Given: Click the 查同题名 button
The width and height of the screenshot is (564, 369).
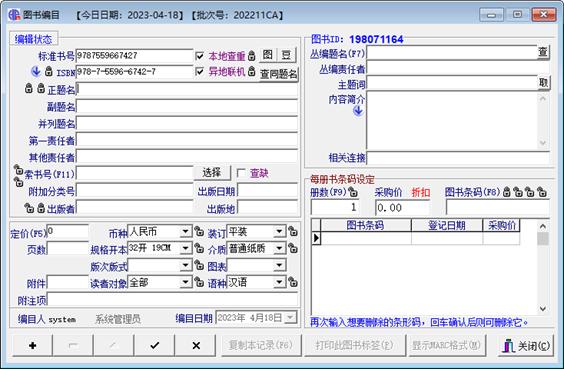Looking at the screenshot, I should coord(279,74).
